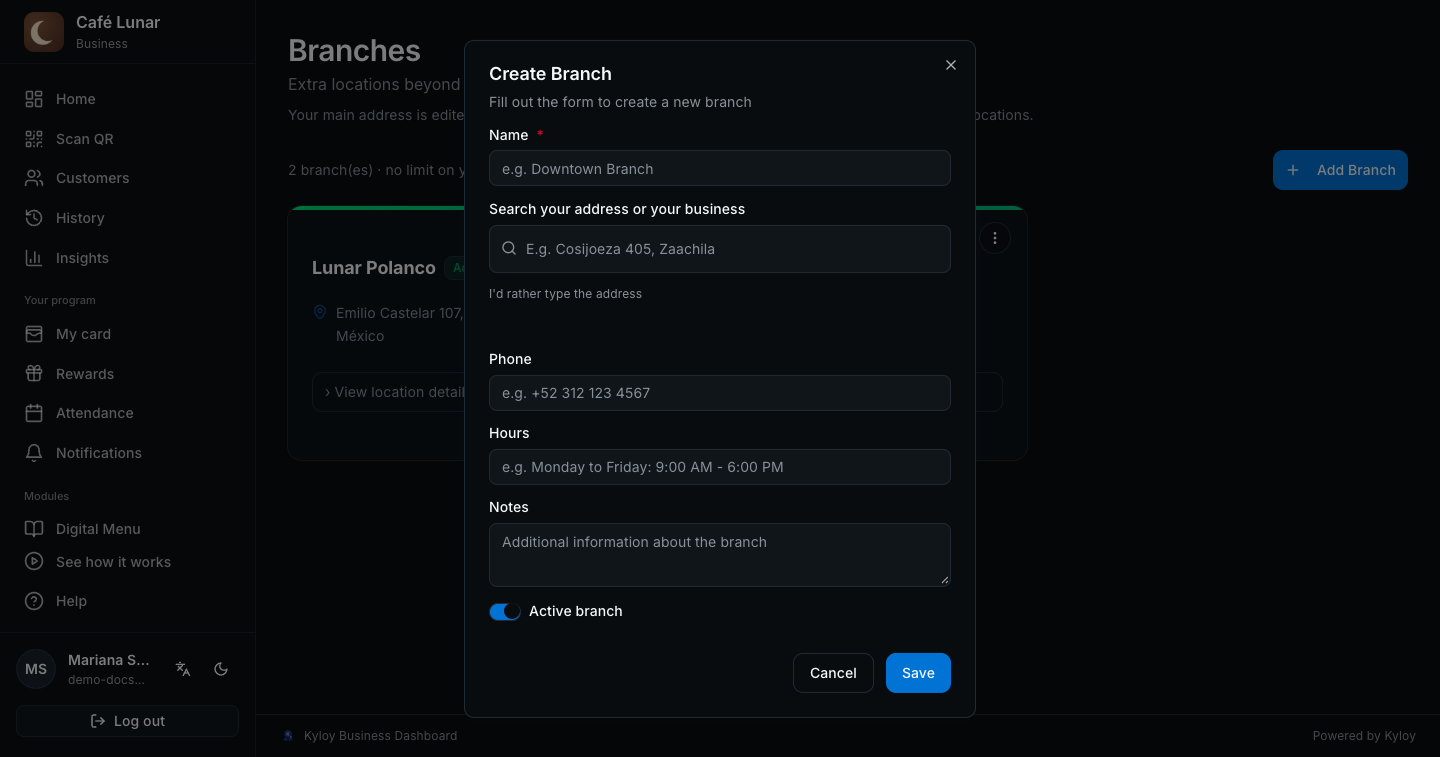Log out of the dashboard
Screen dimensions: 1440x757
tap(127, 721)
